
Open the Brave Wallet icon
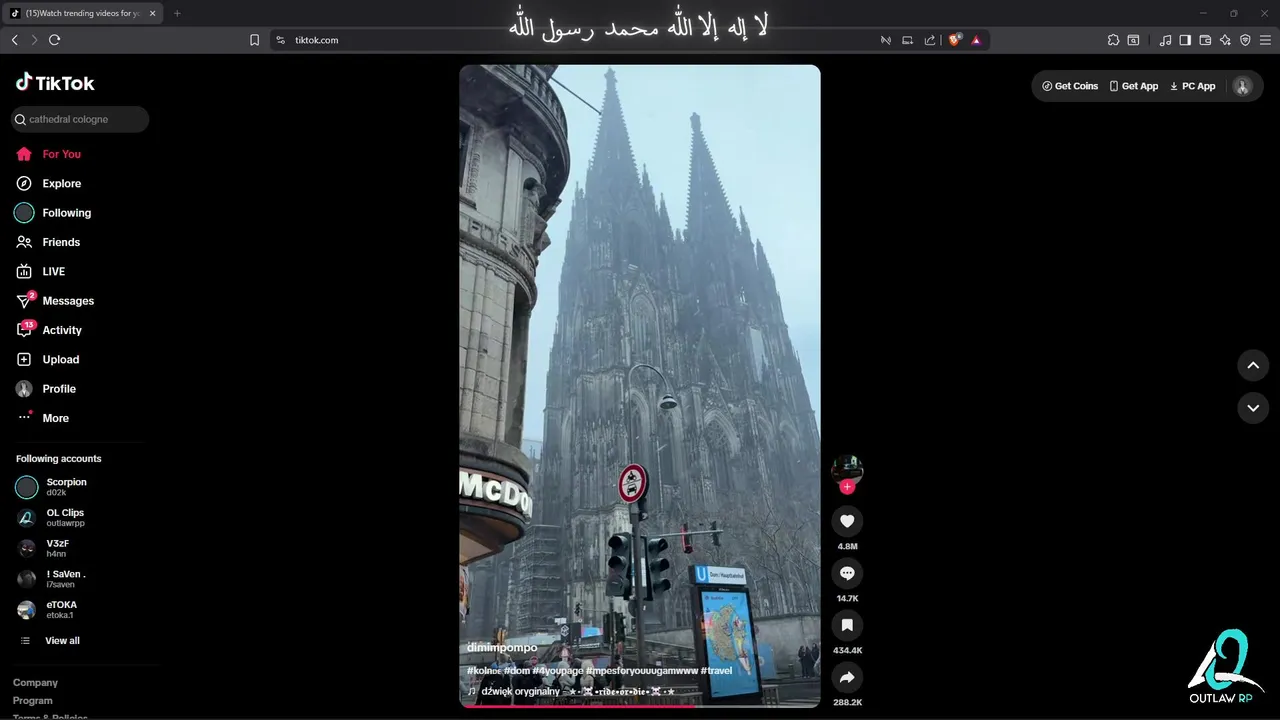click(1205, 40)
